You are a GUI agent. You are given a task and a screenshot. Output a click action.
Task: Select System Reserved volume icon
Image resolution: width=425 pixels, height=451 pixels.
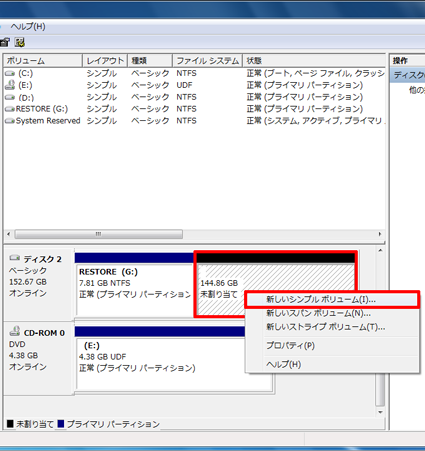[10, 121]
